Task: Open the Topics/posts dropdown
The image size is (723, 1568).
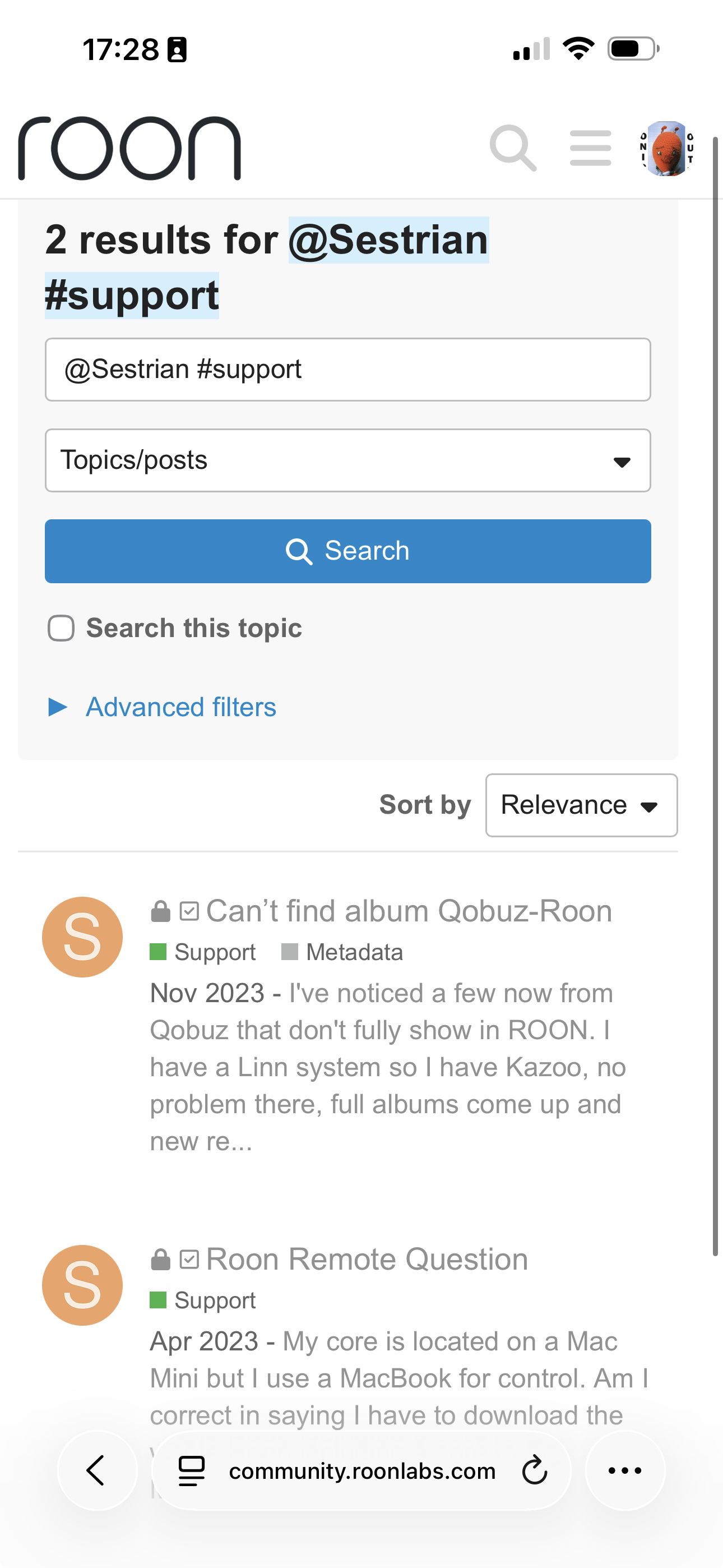Action: (x=347, y=460)
